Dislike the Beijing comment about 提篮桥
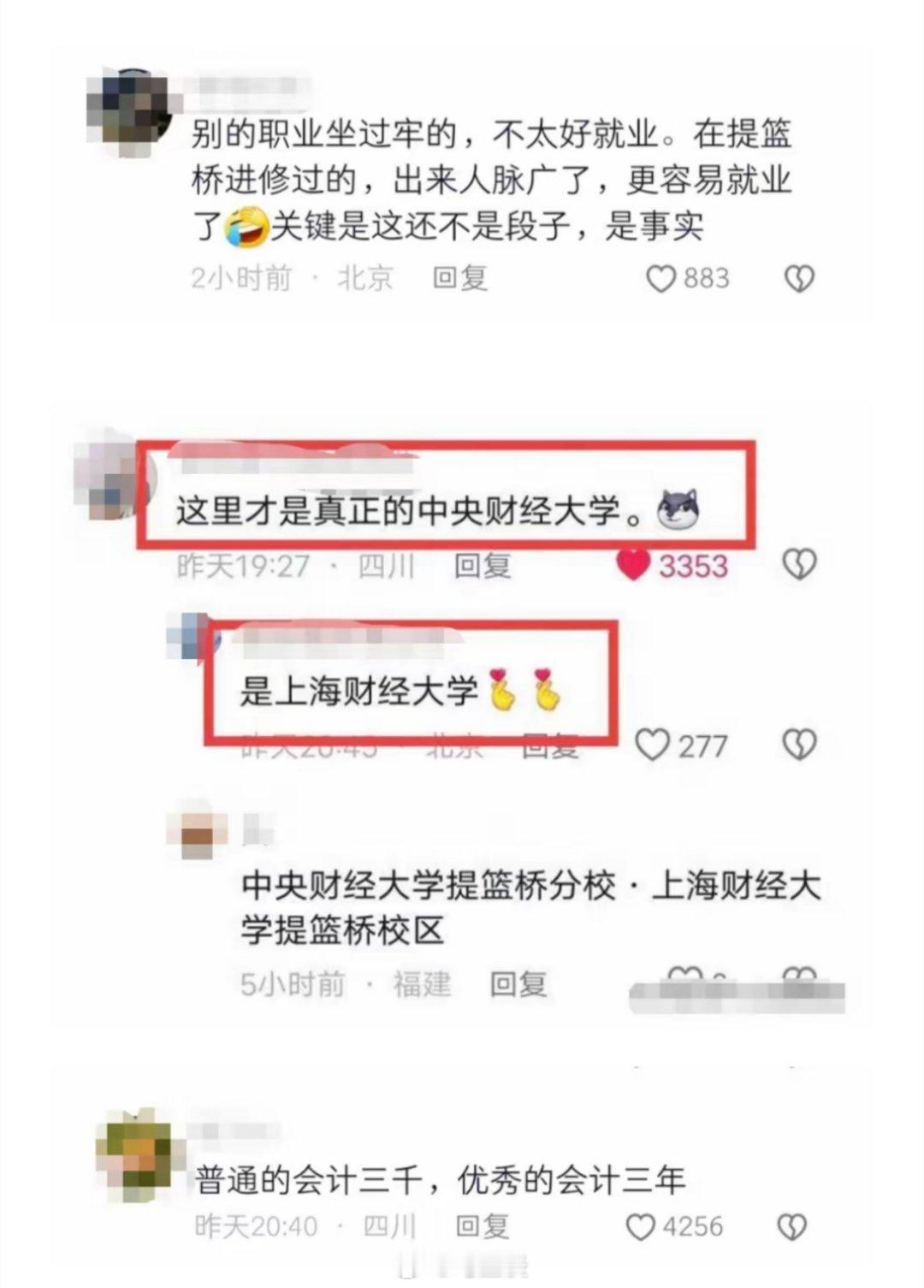This screenshot has width=924, height=1288. click(x=799, y=279)
